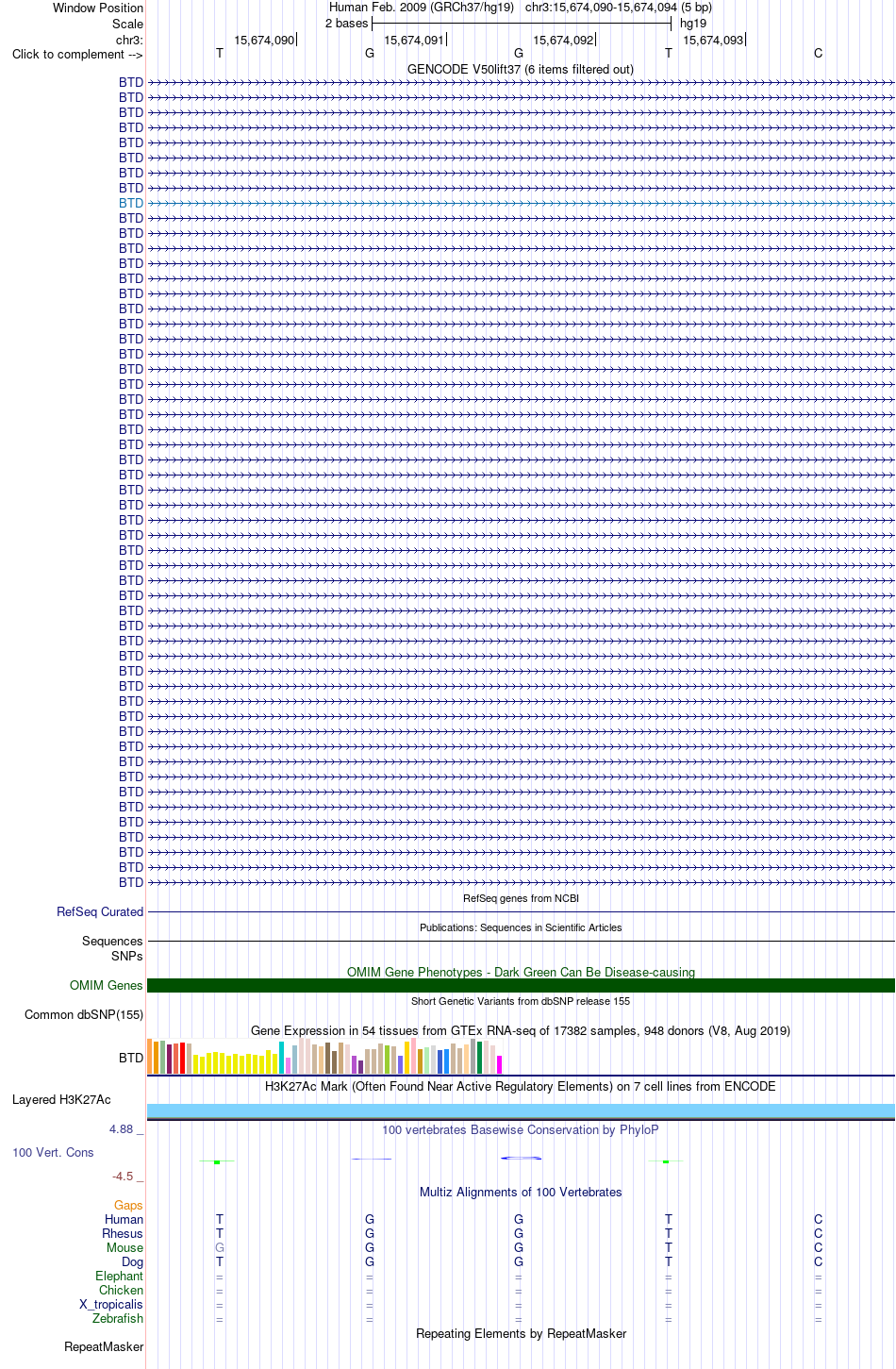Click the RepeatMasker track label

click(x=104, y=1347)
